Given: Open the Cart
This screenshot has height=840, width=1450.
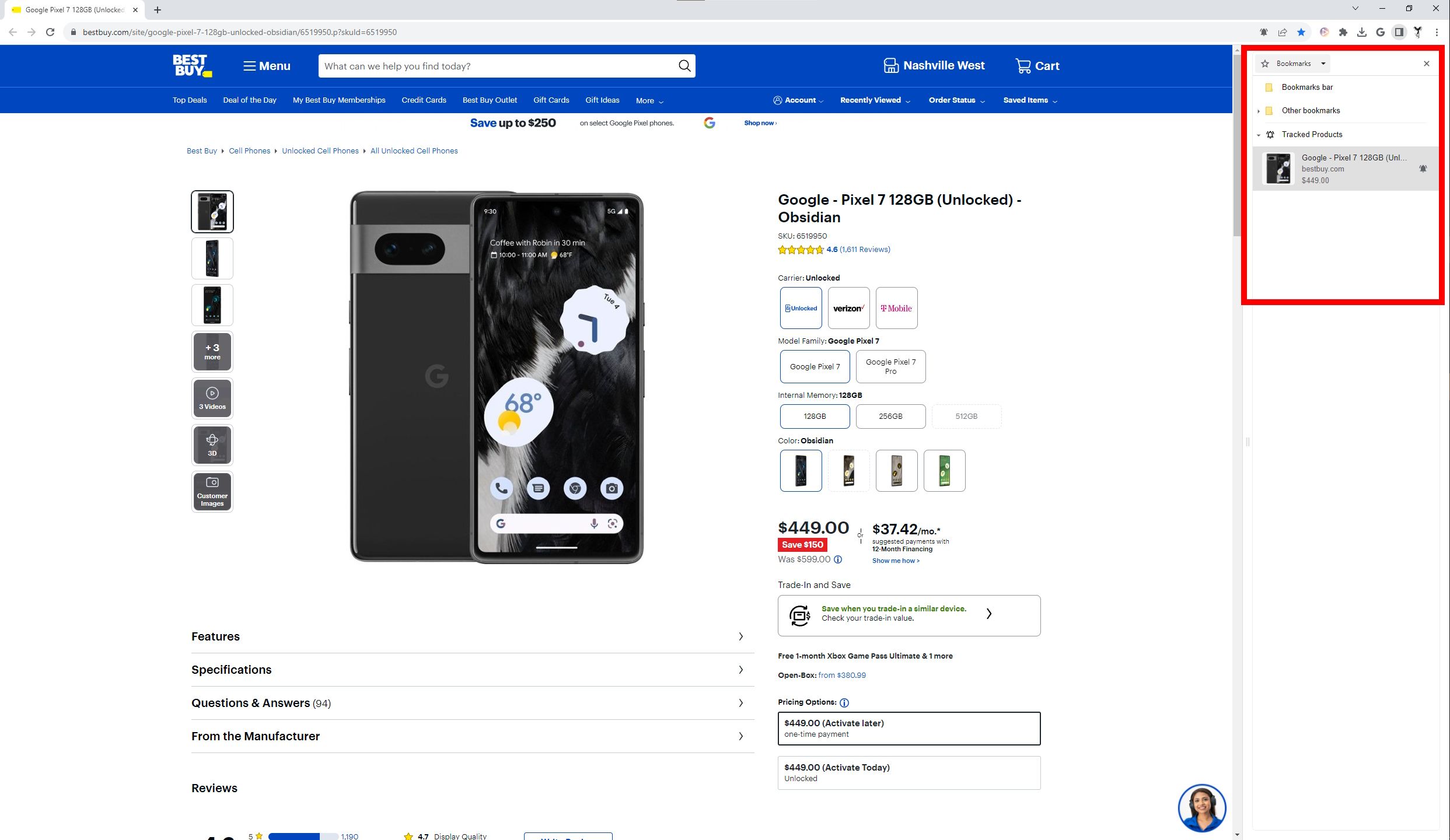Looking at the screenshot, I should coord(1037,66).
